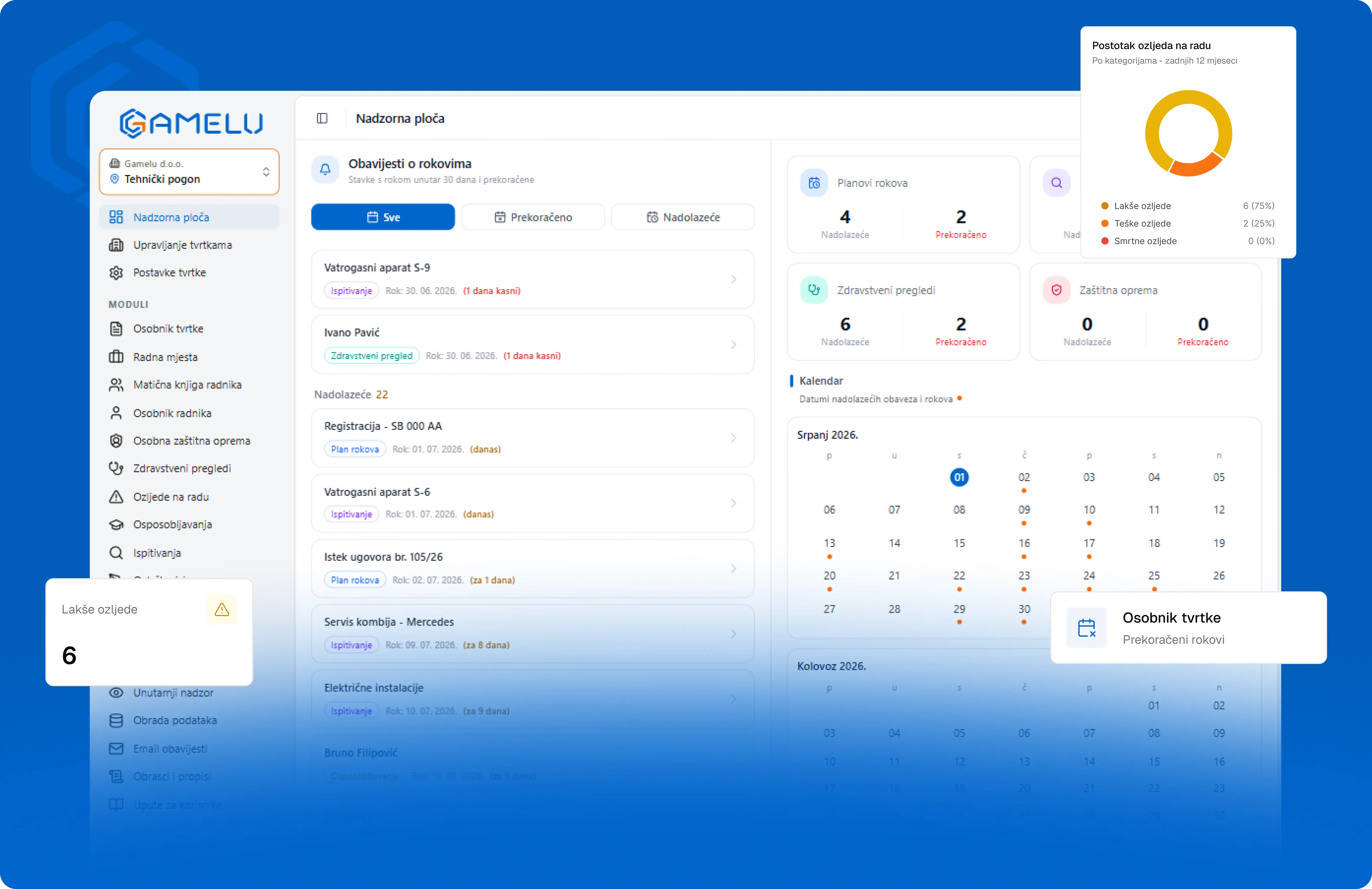
Task: Select the Sve filter tab
Action: tap(383, 217)
